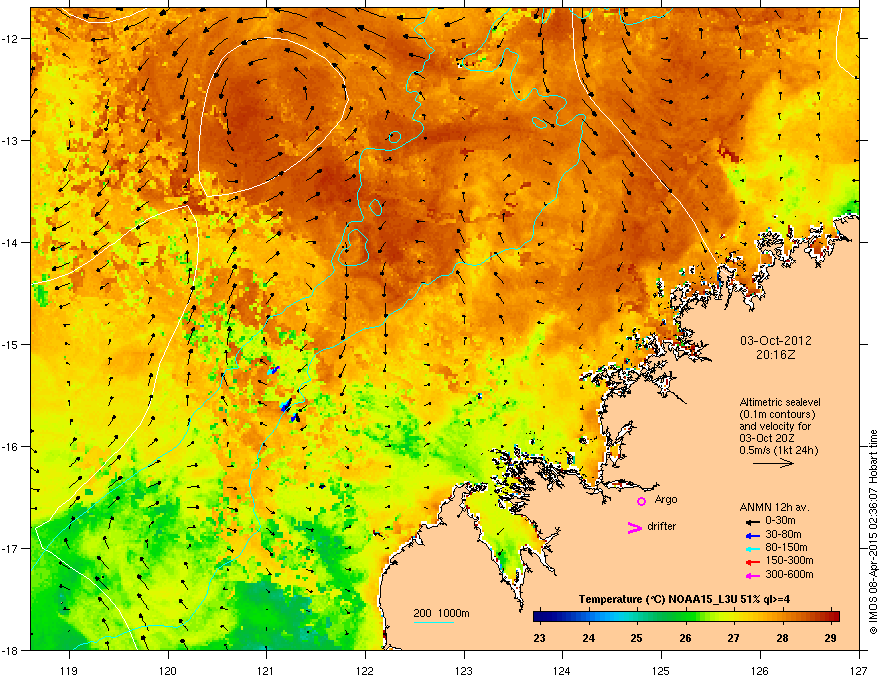Click the blue 30-80m arrow legend icon
This screenshot has width=880, height=680.
[752, 535]
